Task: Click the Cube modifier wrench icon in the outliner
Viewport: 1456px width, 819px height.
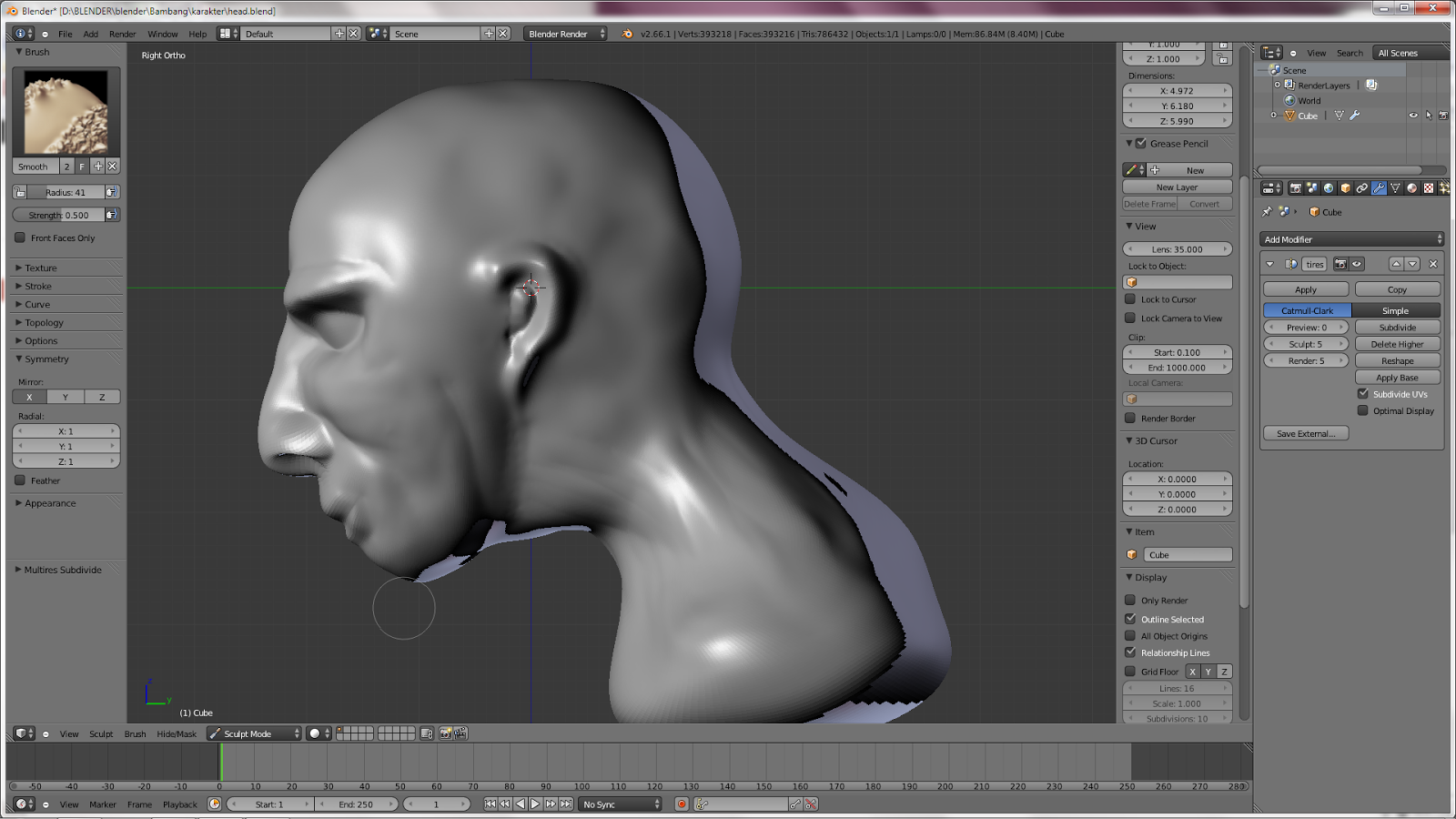Action: tap(1354, 116)
